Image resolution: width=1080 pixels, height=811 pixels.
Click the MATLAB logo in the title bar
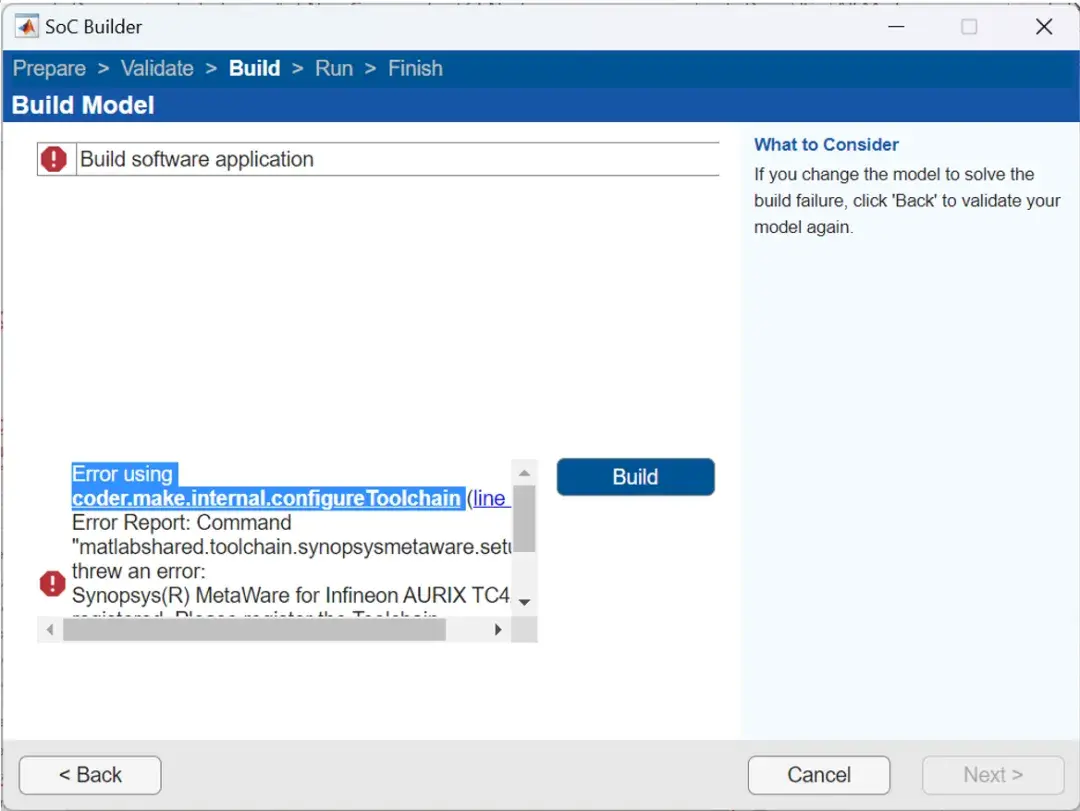[25, 26]
